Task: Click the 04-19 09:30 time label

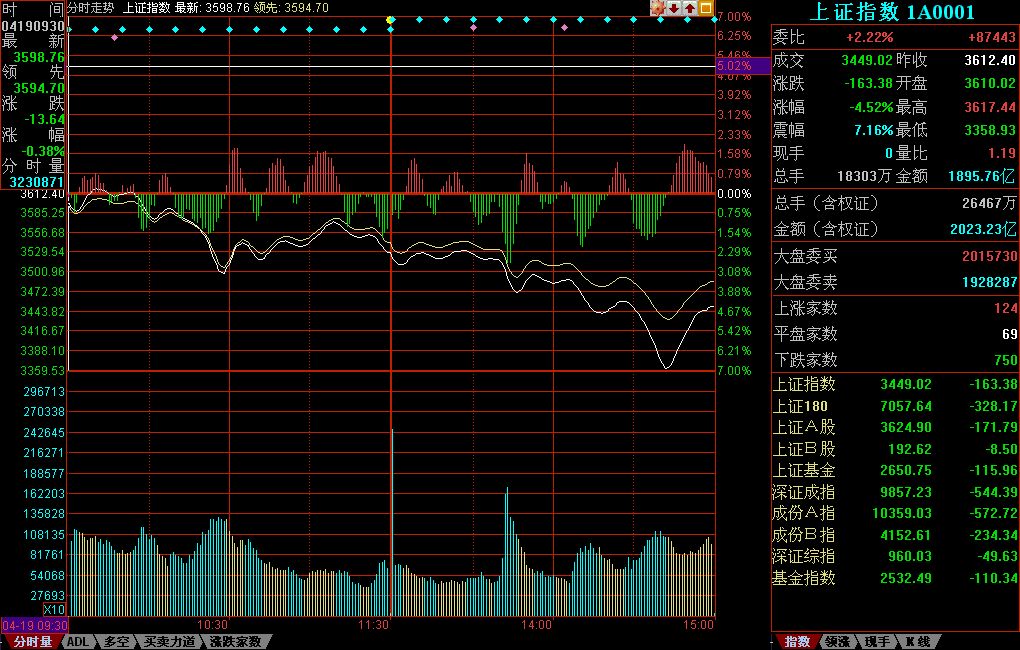Action: pos(34,625)
